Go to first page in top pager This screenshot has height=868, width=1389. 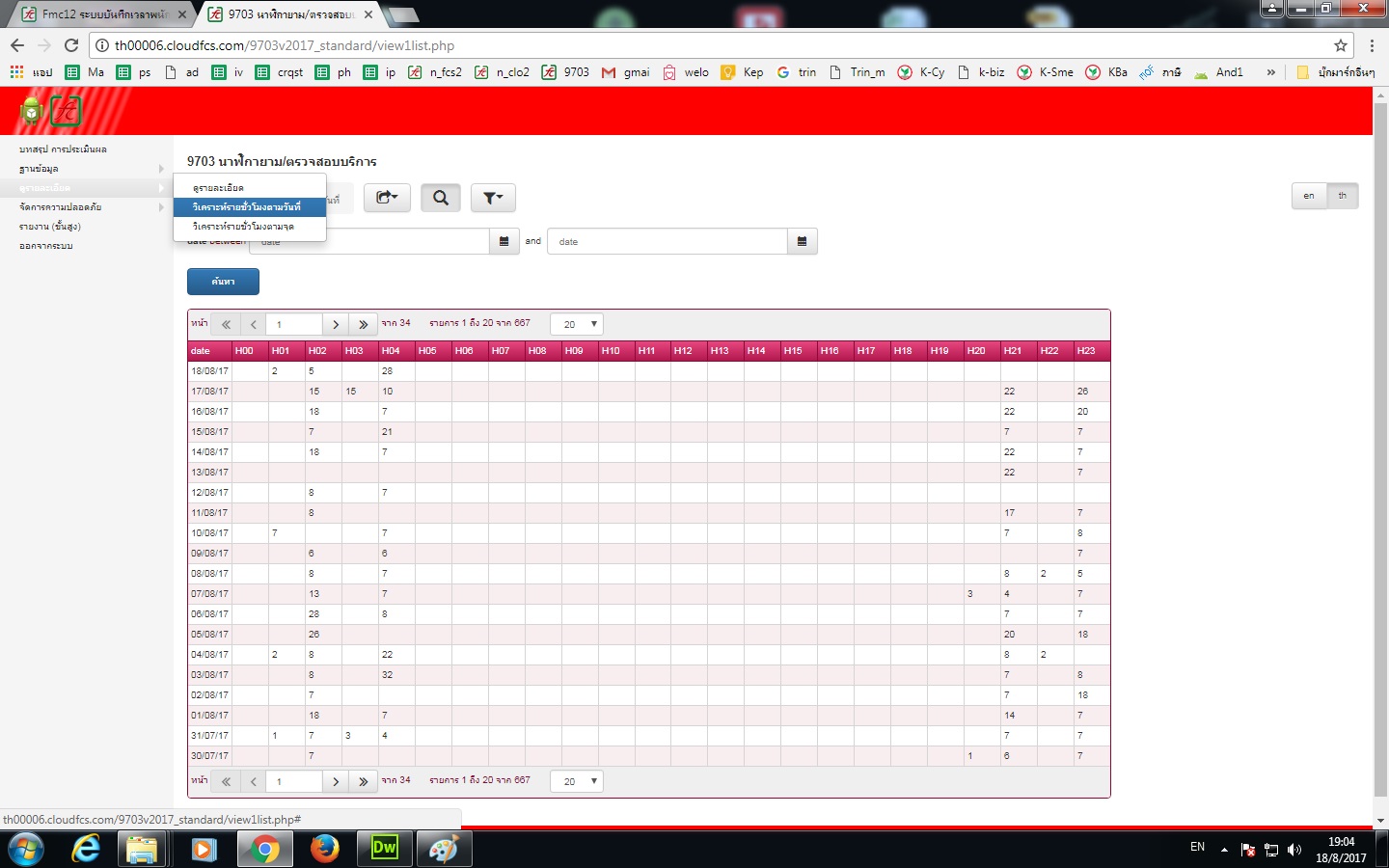click(226, 325)
